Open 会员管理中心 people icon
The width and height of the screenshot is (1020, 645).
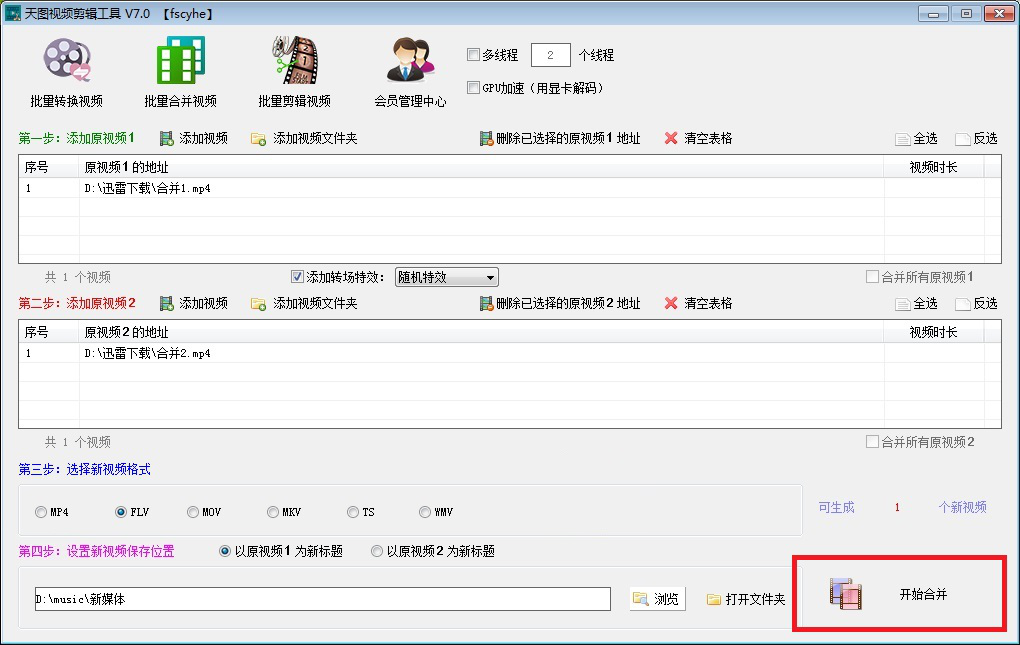(x=410, y=60)
